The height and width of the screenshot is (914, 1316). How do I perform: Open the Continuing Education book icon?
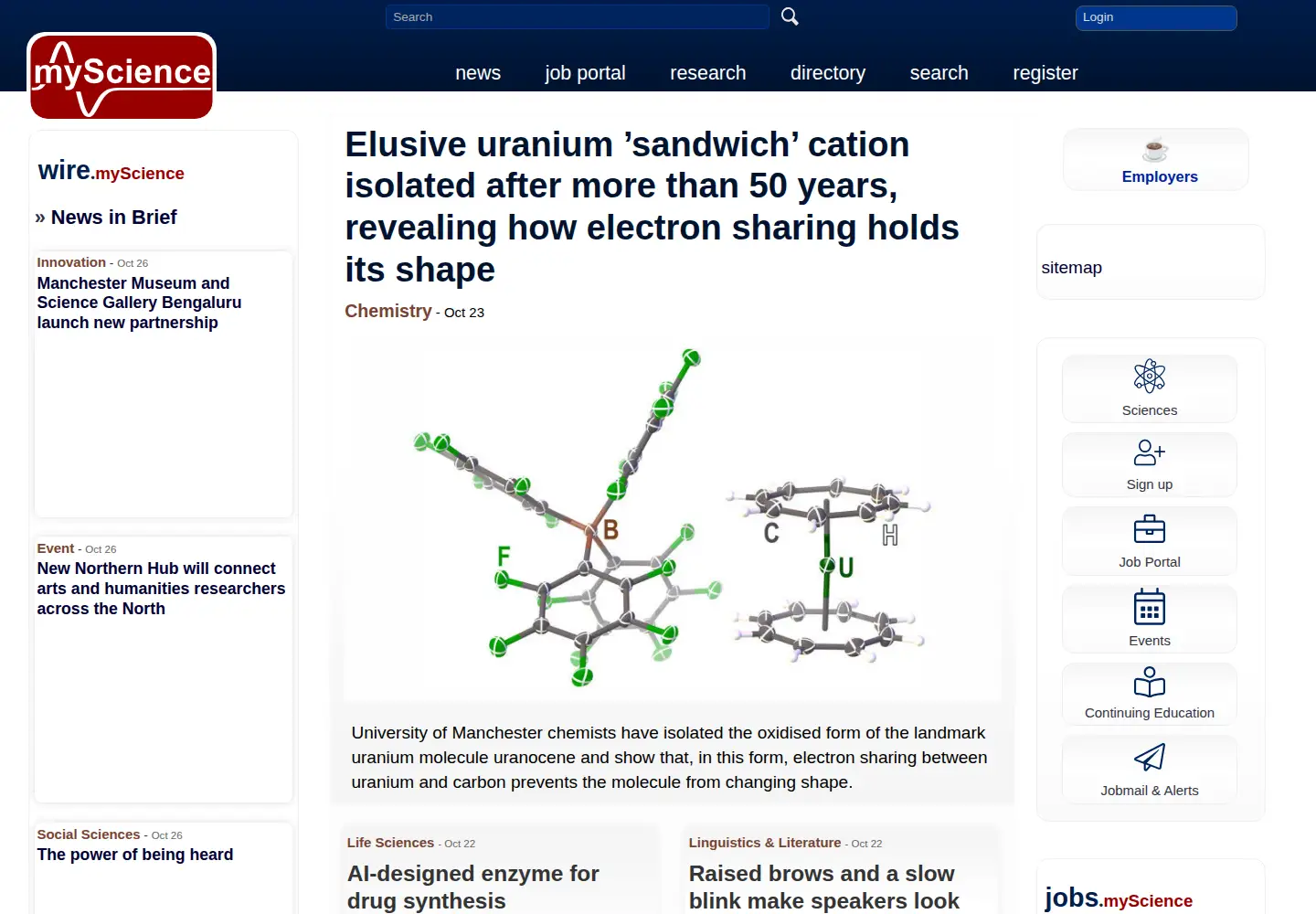point(1150,682)
